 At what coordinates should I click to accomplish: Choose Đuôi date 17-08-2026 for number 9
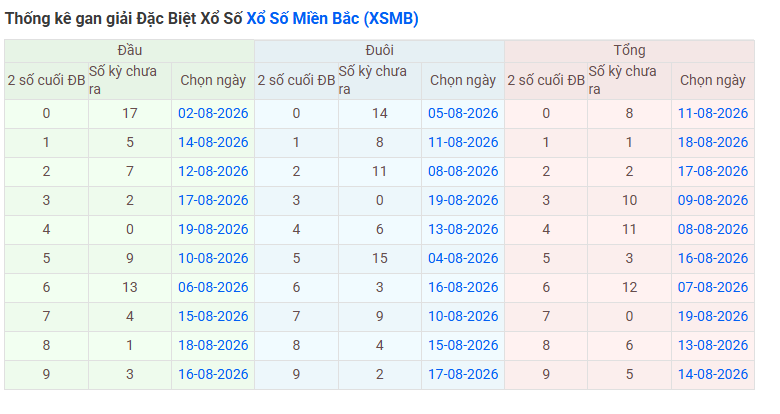[463, 374]
